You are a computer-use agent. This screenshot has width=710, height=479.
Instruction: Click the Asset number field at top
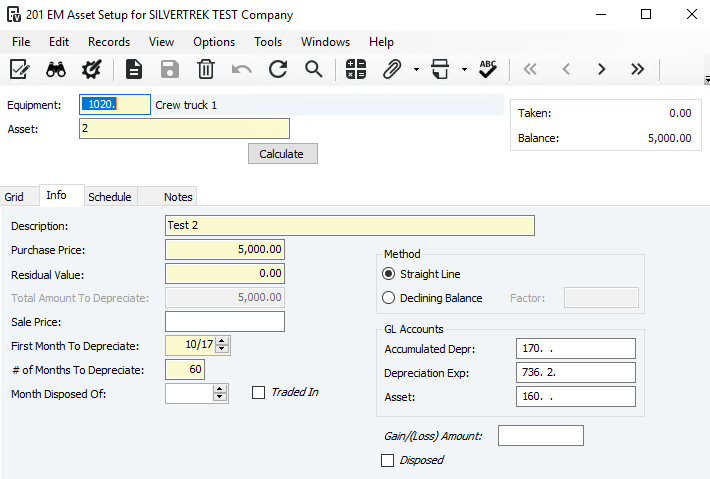click(184, 129)
